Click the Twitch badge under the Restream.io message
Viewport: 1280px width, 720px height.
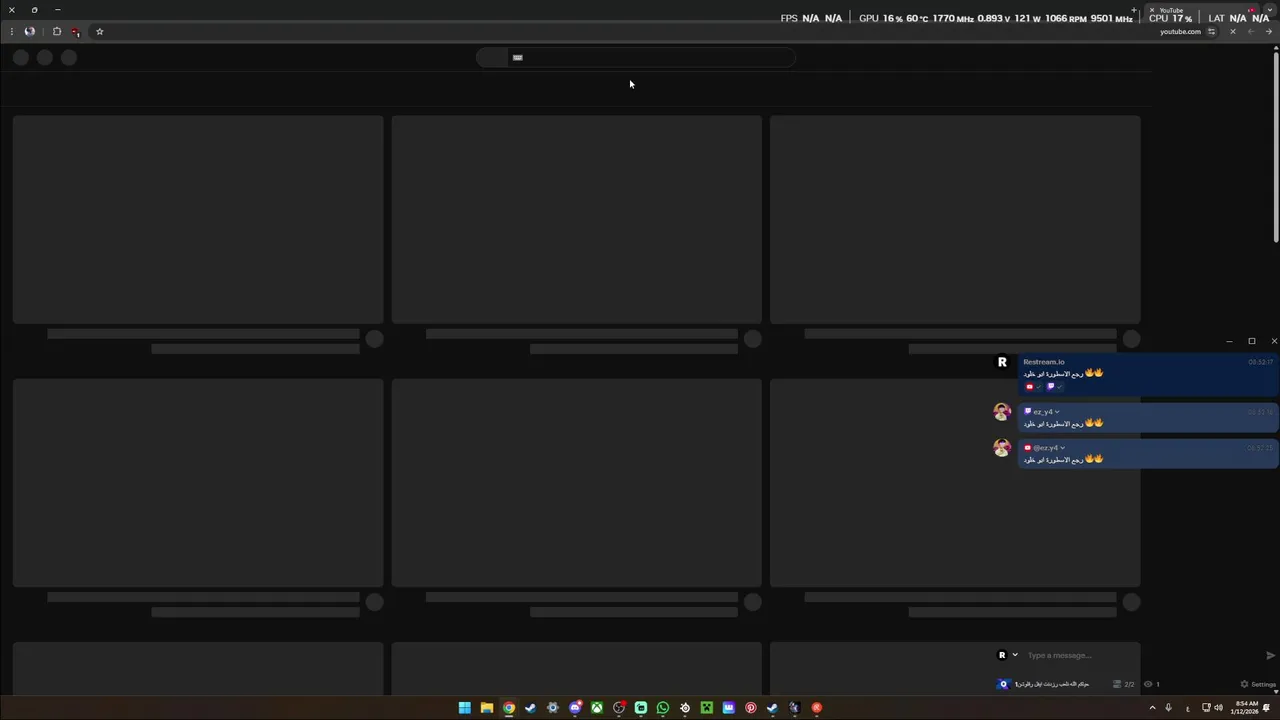1050,387
